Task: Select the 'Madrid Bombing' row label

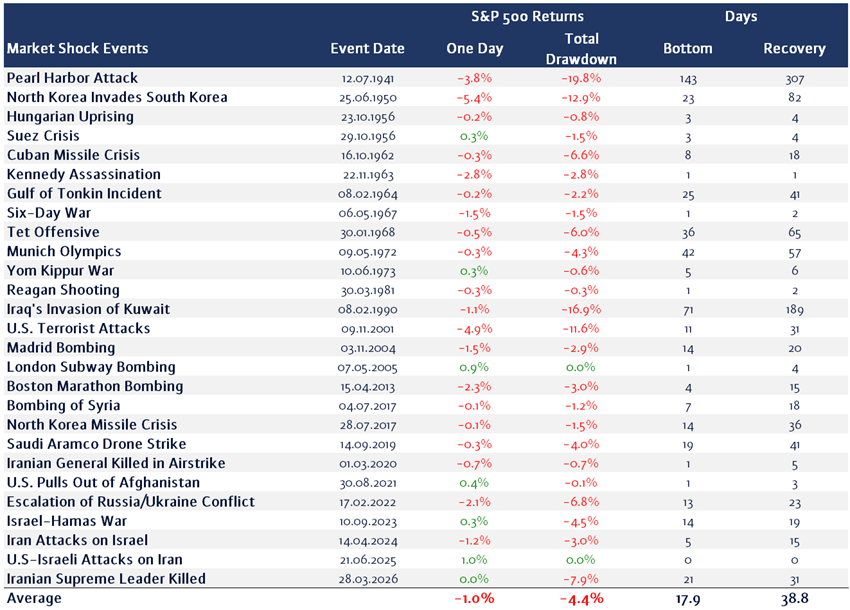Action: [x=61, y=348]
